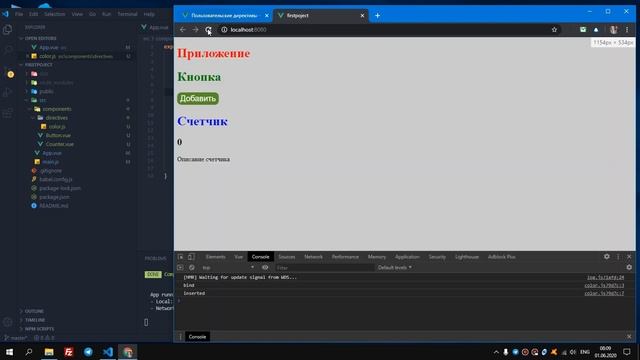Open DevTools settings gear
Image resolution: width=640 pixels, height=360 pixels.
click(x=607, y=256)
